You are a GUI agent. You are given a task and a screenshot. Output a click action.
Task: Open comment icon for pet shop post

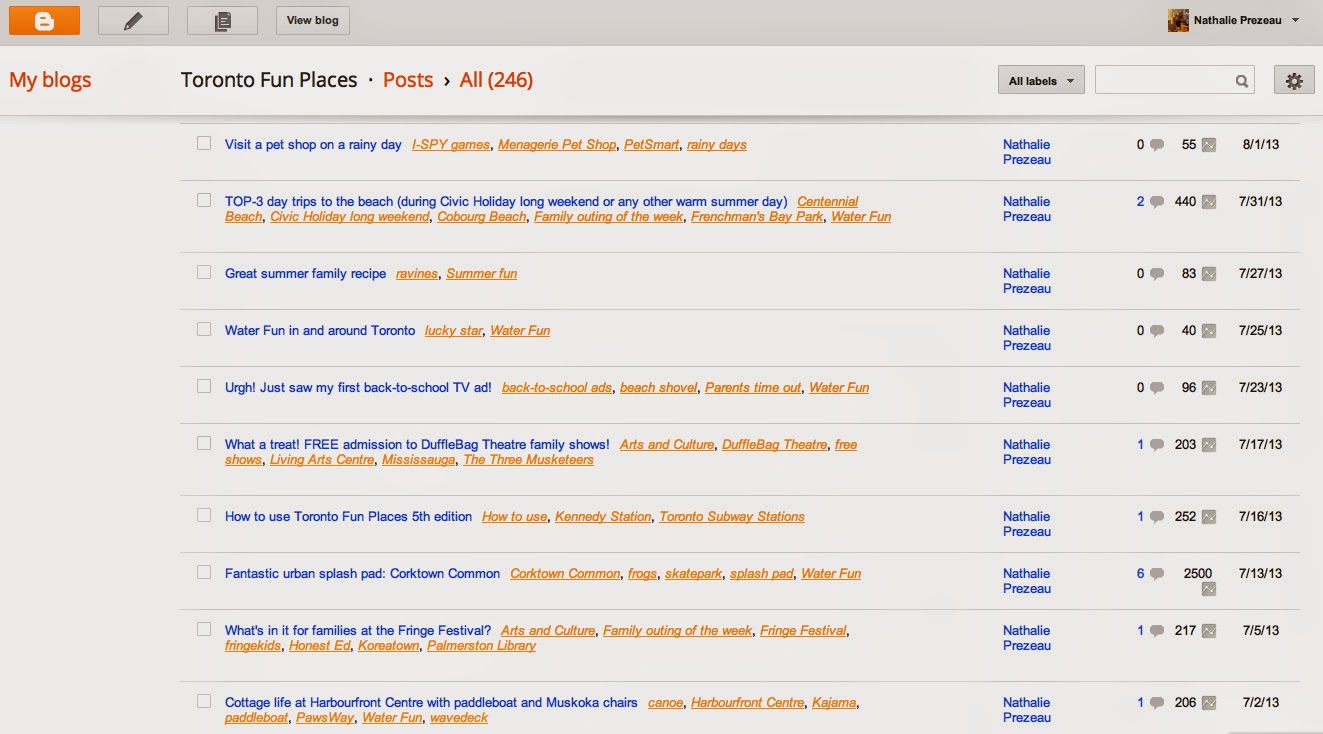tap(1157, 145)
